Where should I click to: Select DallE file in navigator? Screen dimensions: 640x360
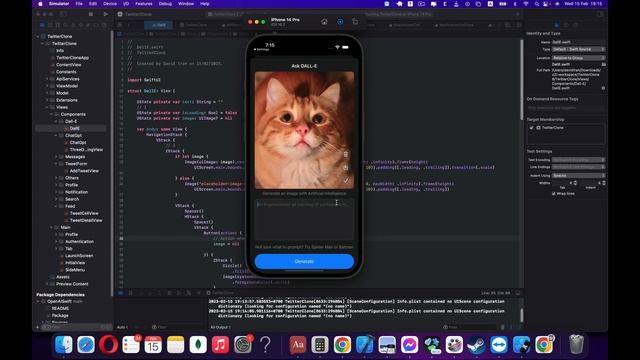coord(74,129)
